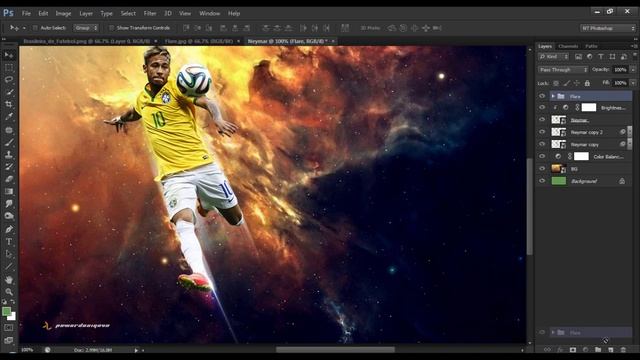Select the Healing Brush tool
Viewport: 640px width, 360px height.
pyautogui.click(x=9, y=130)
